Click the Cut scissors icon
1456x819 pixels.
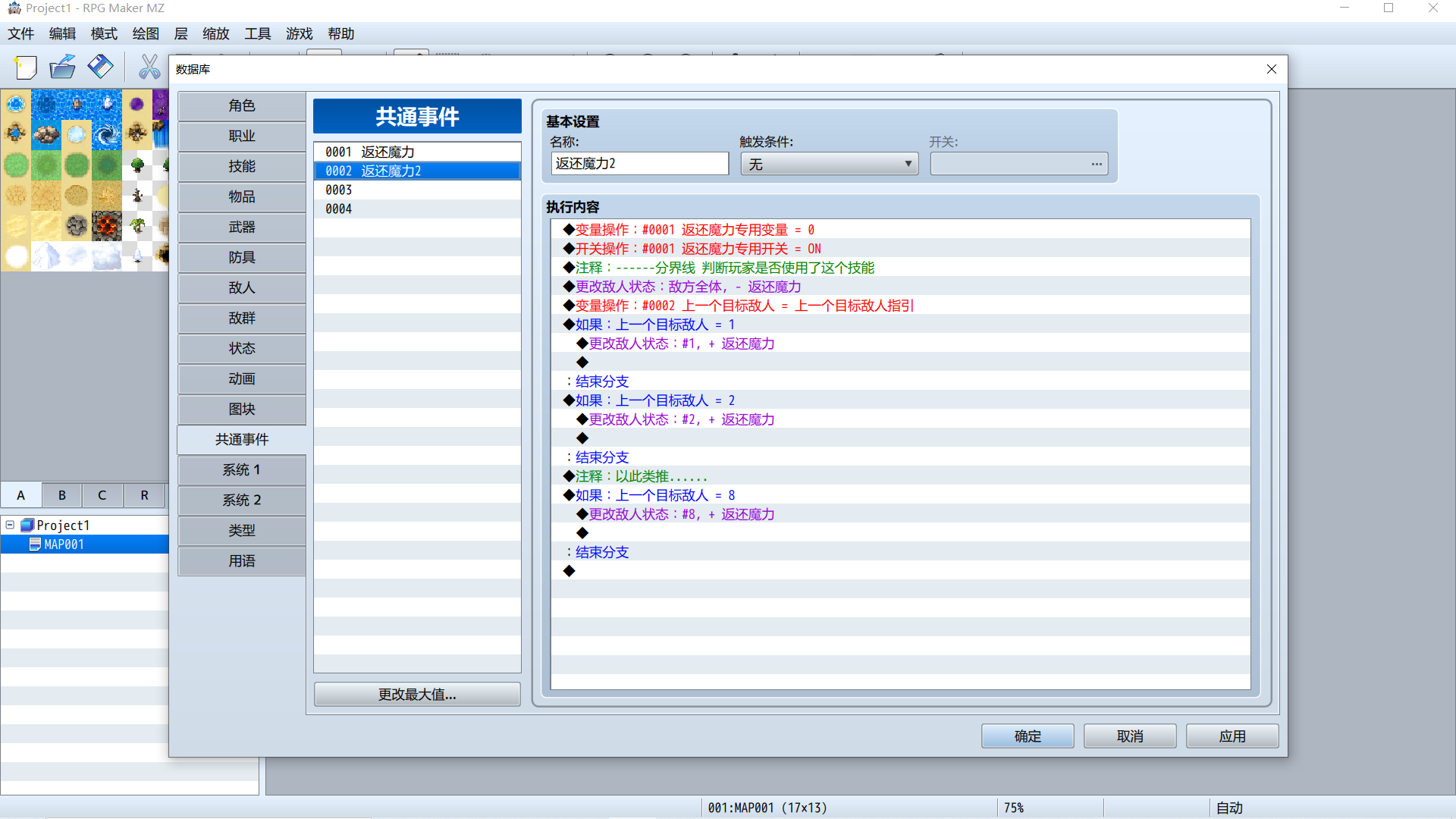149,67
